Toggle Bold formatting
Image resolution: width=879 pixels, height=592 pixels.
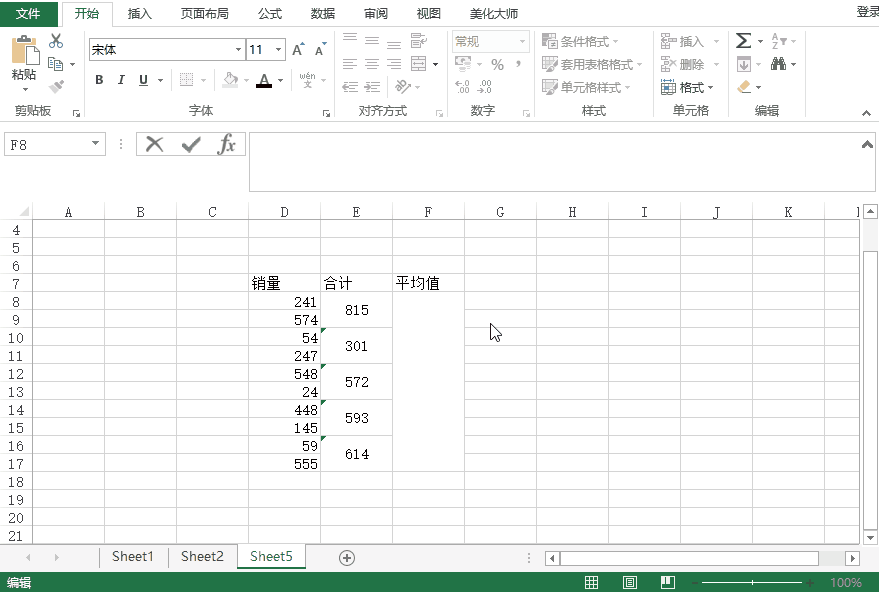(99, 80)
